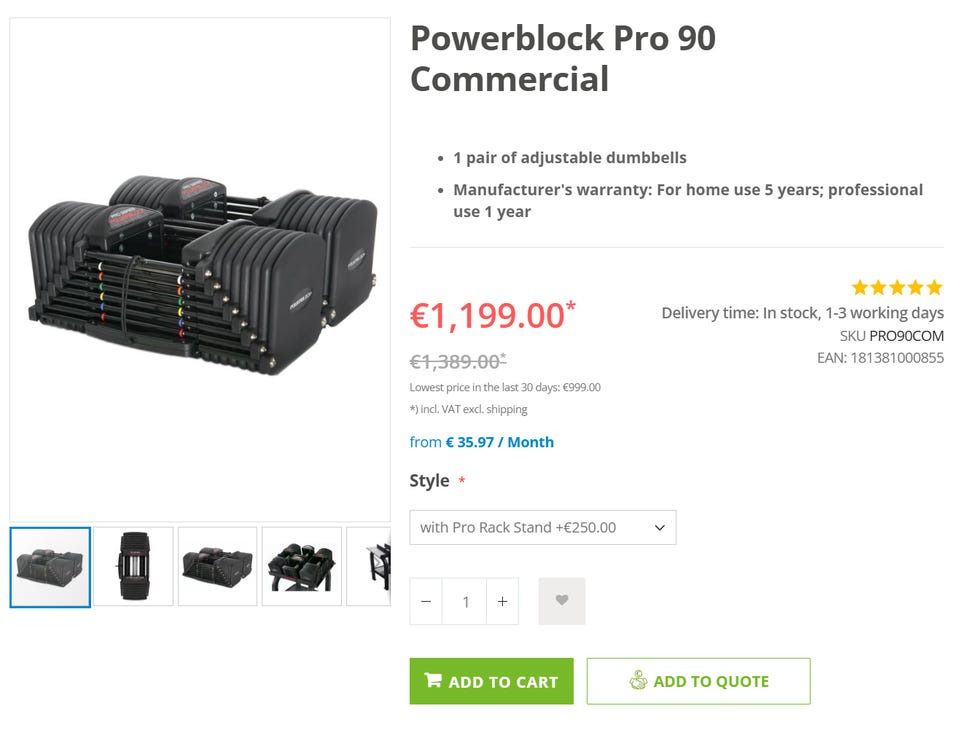
Task: Click the quote icon on Add to Quote
Action: point(638,681)
